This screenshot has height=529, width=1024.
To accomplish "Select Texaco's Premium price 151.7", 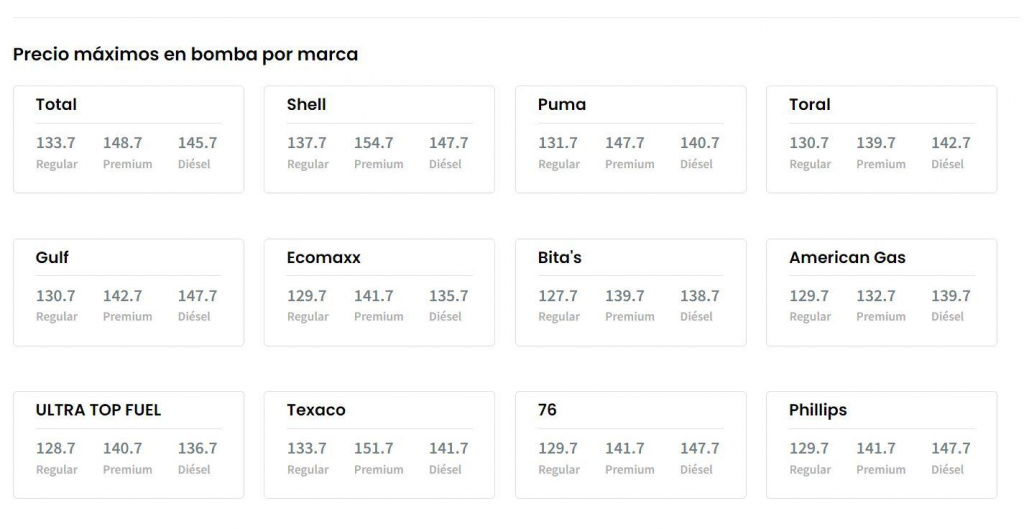I will pos(373,448).
